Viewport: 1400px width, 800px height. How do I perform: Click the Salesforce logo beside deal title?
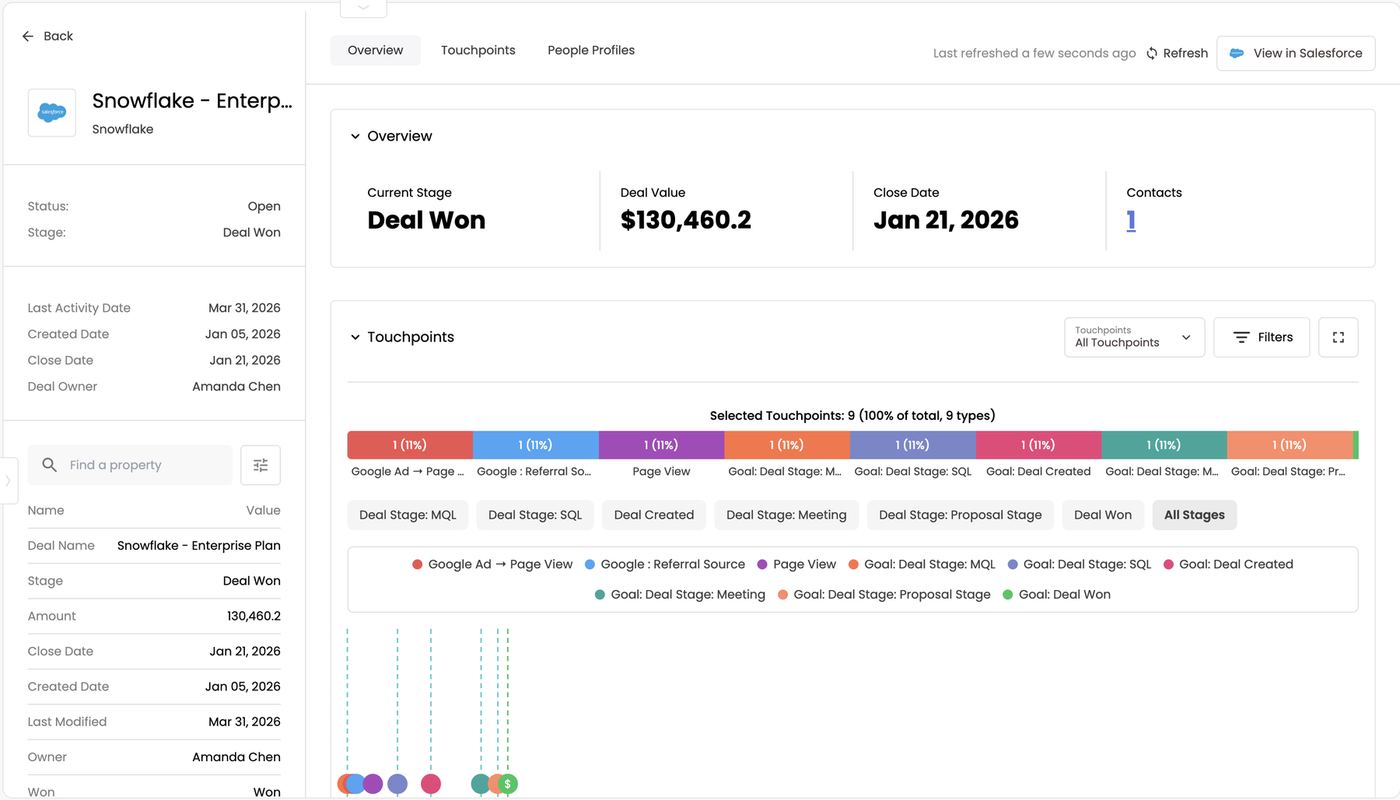point(52,113)
